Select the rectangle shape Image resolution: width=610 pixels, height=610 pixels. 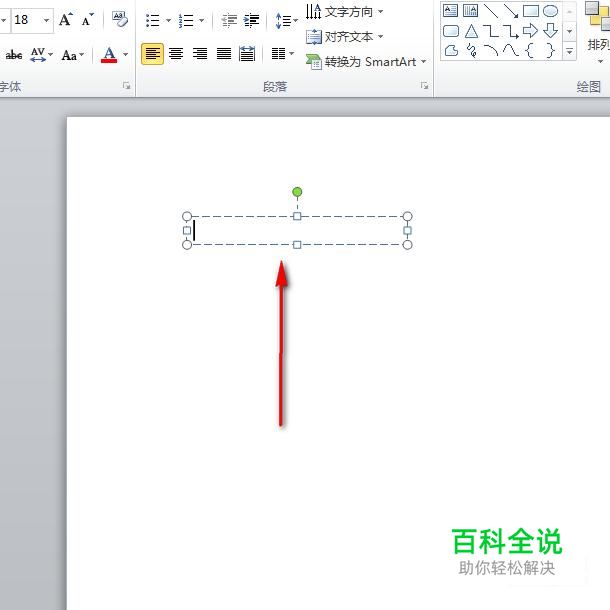click(531, 11)
